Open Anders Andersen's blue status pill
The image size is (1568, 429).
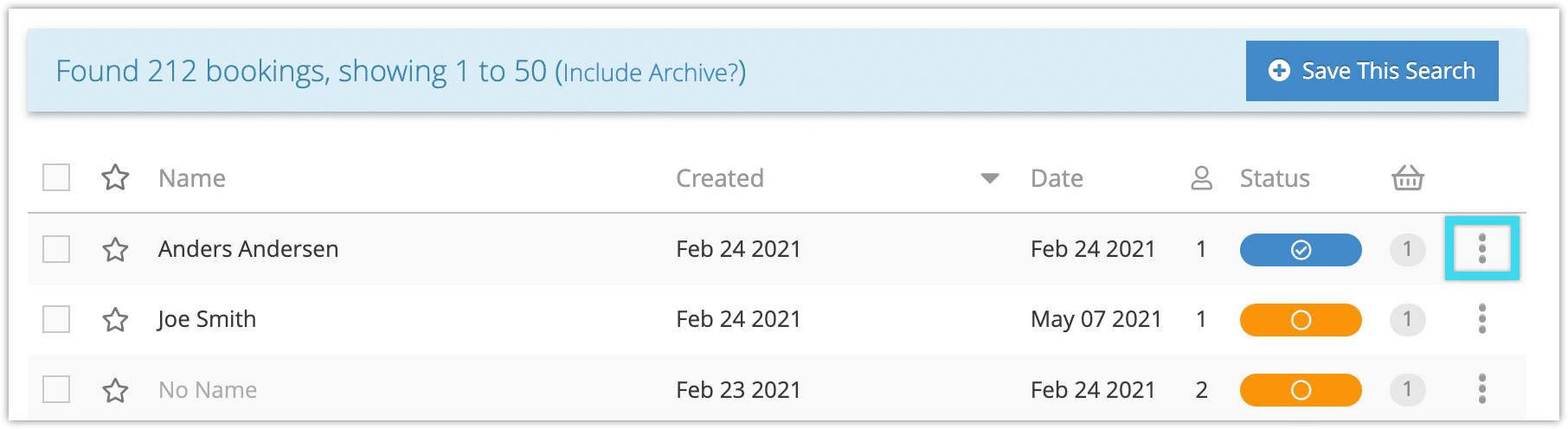(1301, 250)
